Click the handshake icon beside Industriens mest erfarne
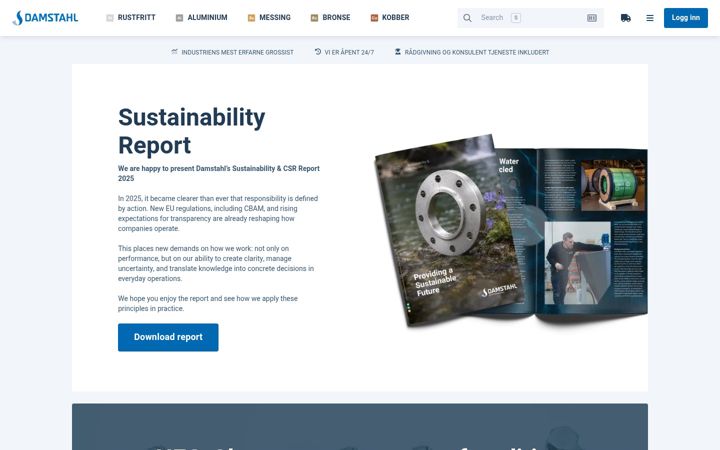 tap(174, 52)
